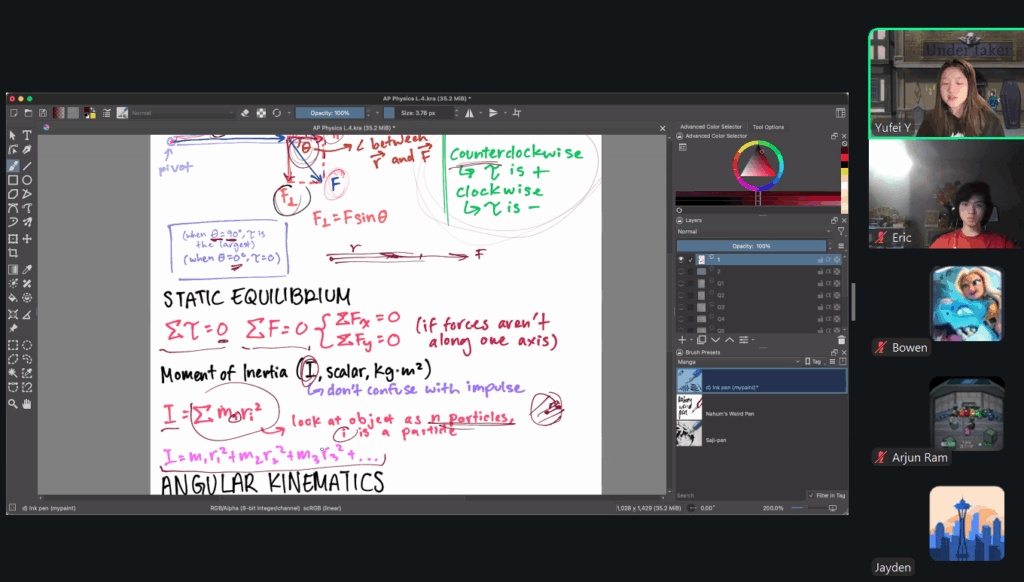The height and width of the screenshot is (582, 1024).
Task: Switch to the Tool Options tab
Action: 768,127
